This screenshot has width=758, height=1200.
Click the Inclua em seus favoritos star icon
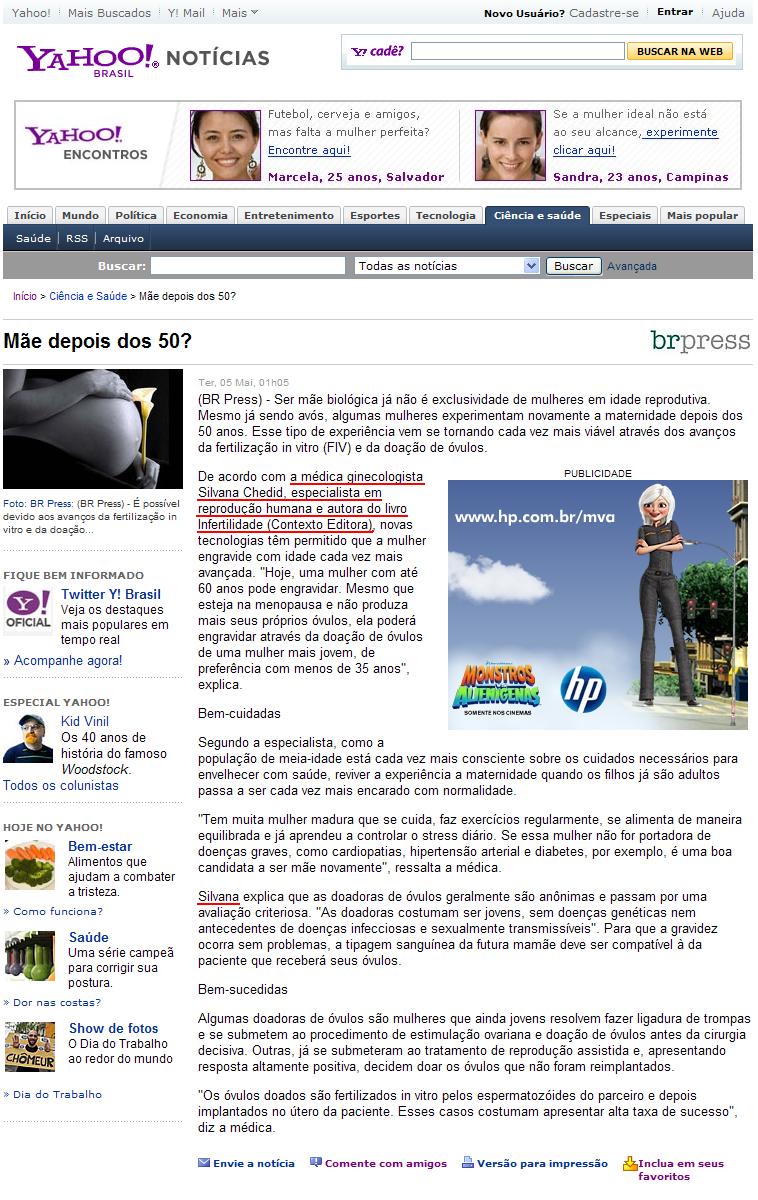pos(629,1164)
